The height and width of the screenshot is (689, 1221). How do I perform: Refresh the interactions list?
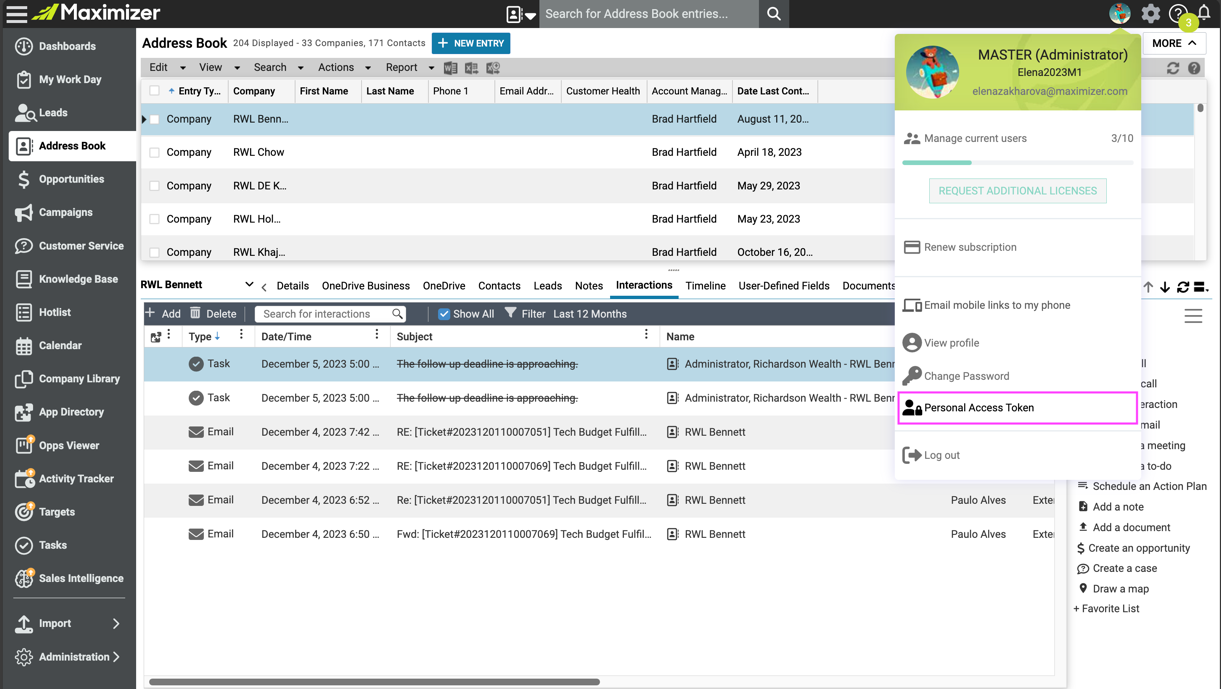pyautogui.click(x=1182, y=287)
